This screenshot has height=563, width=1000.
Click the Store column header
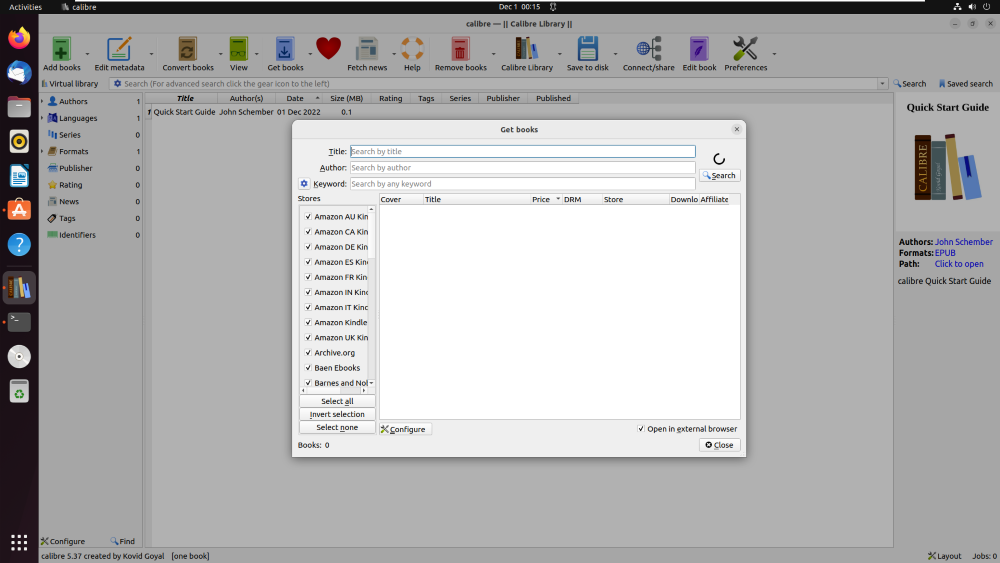(x=635, y=200)
